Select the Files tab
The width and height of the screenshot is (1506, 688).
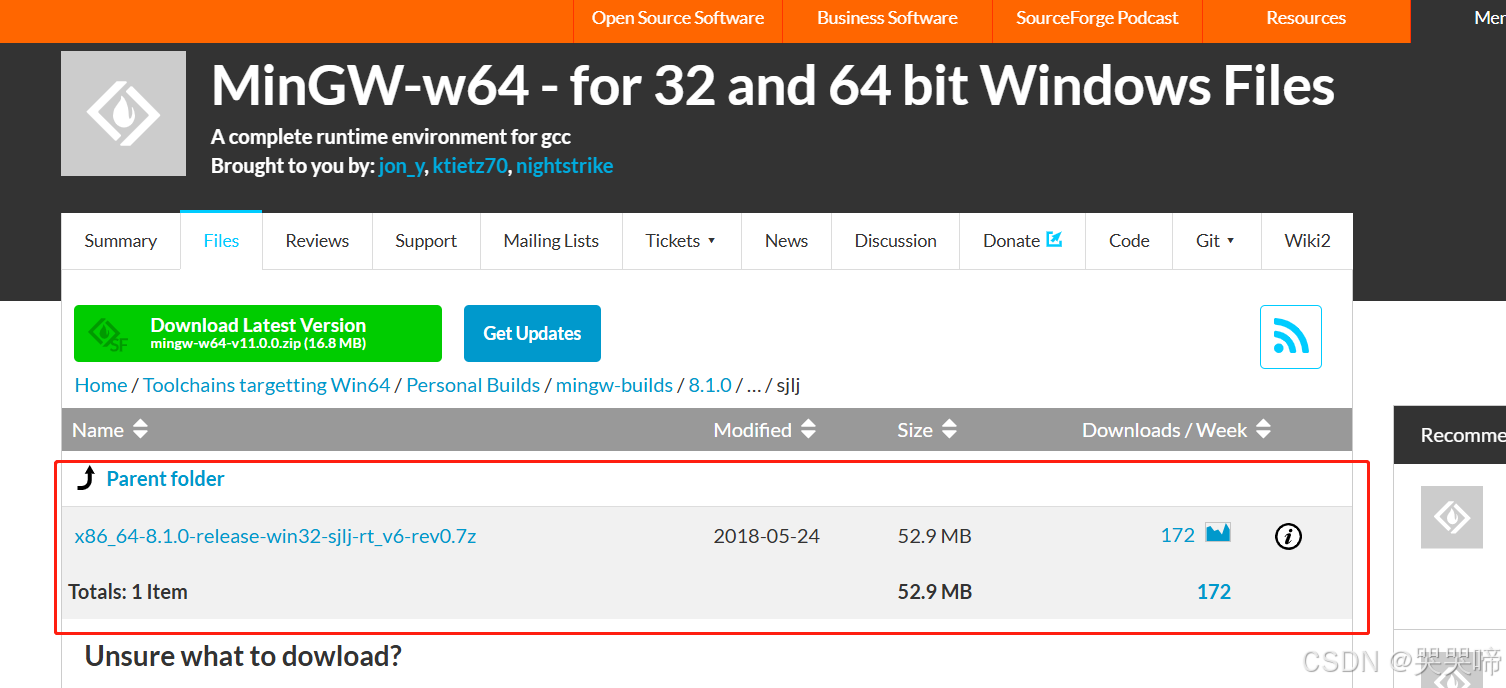point(221,241)
